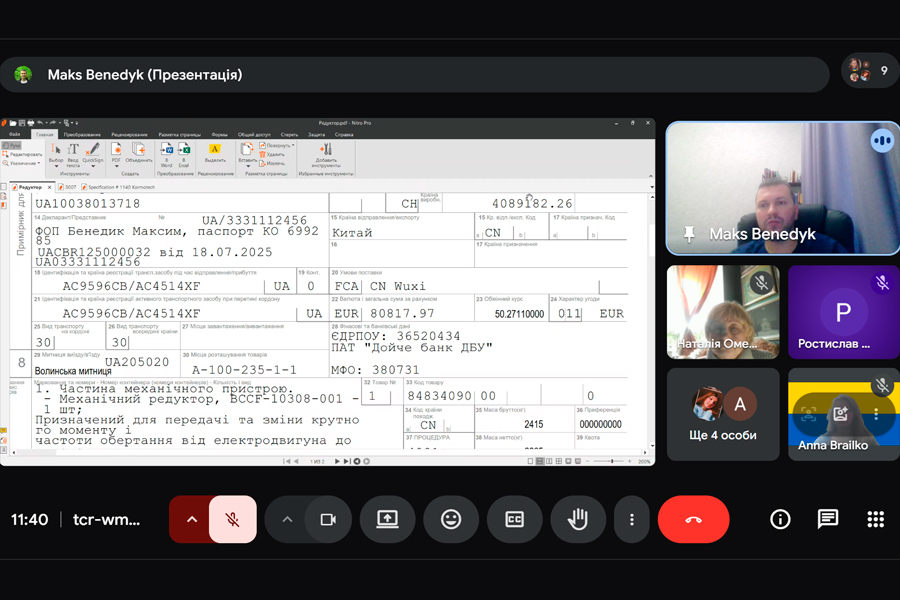Image resolution: width=900 pixels, height=600 pixels.
Task: Open options dots on Anna Brailko tile
Action: point(876,413)
